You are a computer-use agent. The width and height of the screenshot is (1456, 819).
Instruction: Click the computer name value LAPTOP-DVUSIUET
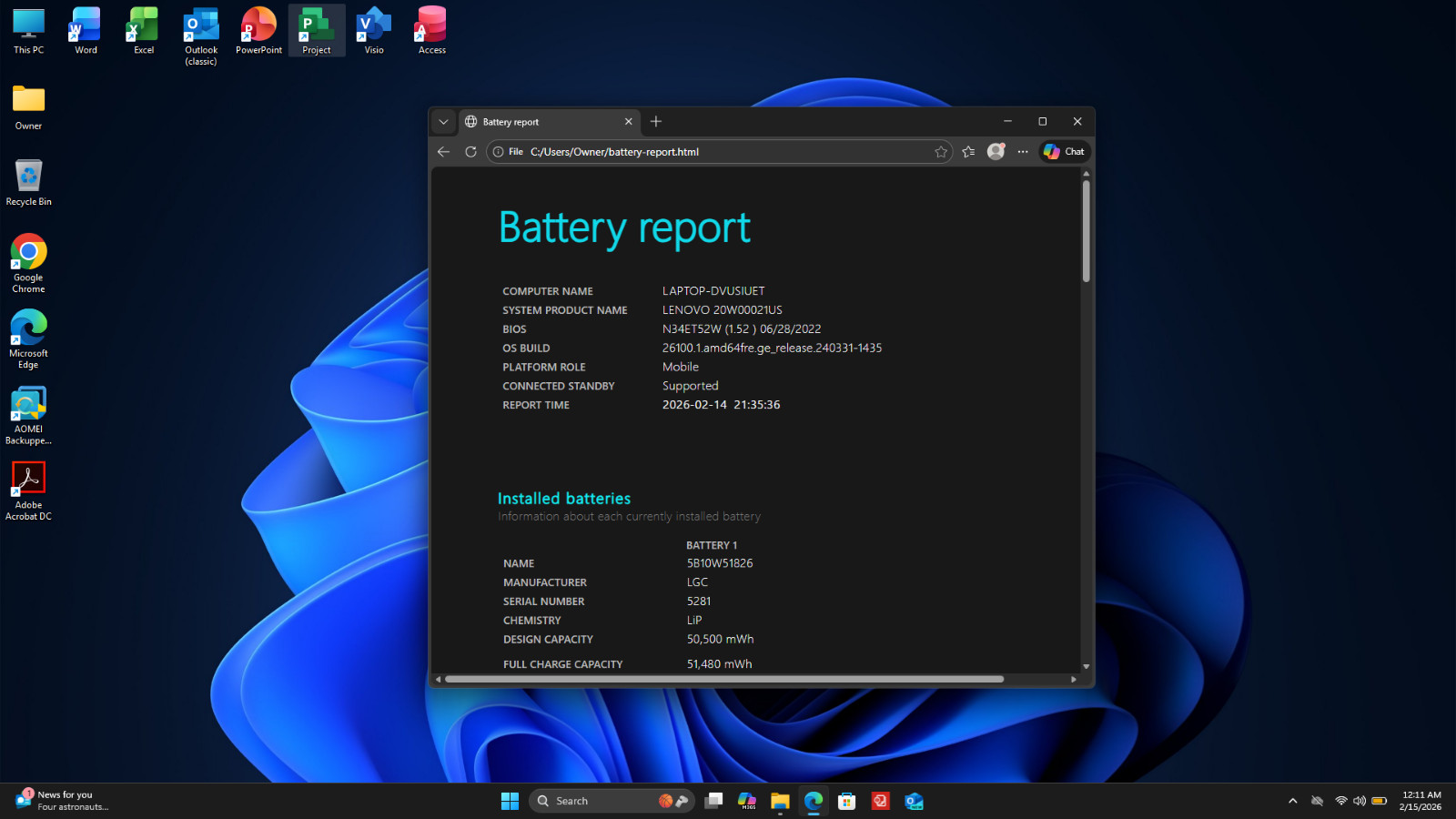[x=713, y=291]
